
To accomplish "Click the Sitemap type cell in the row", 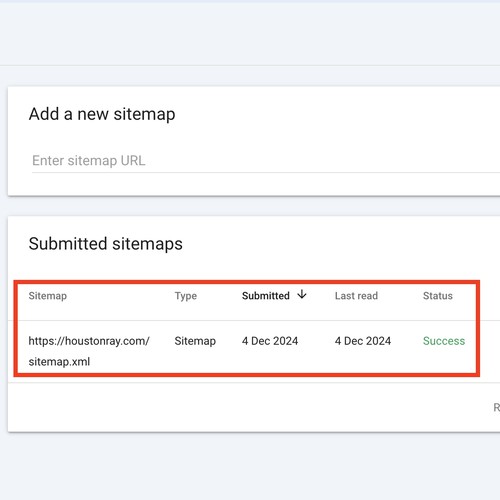I will (x=195, y=341).
